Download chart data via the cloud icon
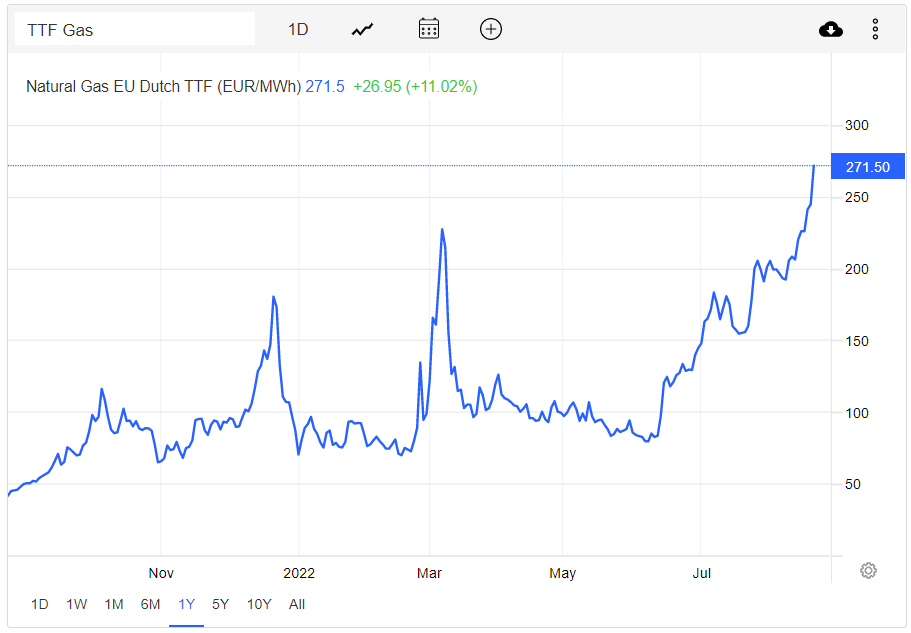This screenshot has width=911, height=633. 831,29
